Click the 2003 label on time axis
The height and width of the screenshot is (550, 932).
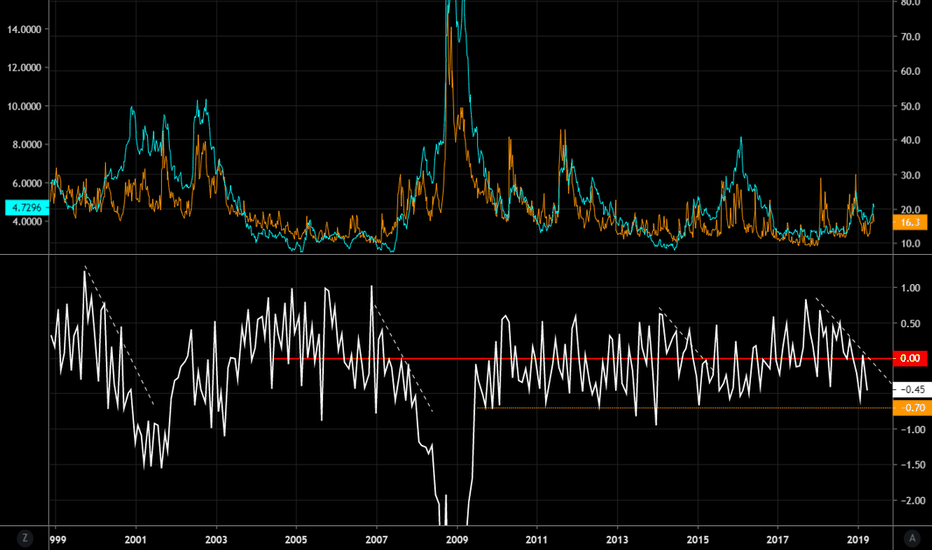216,540
